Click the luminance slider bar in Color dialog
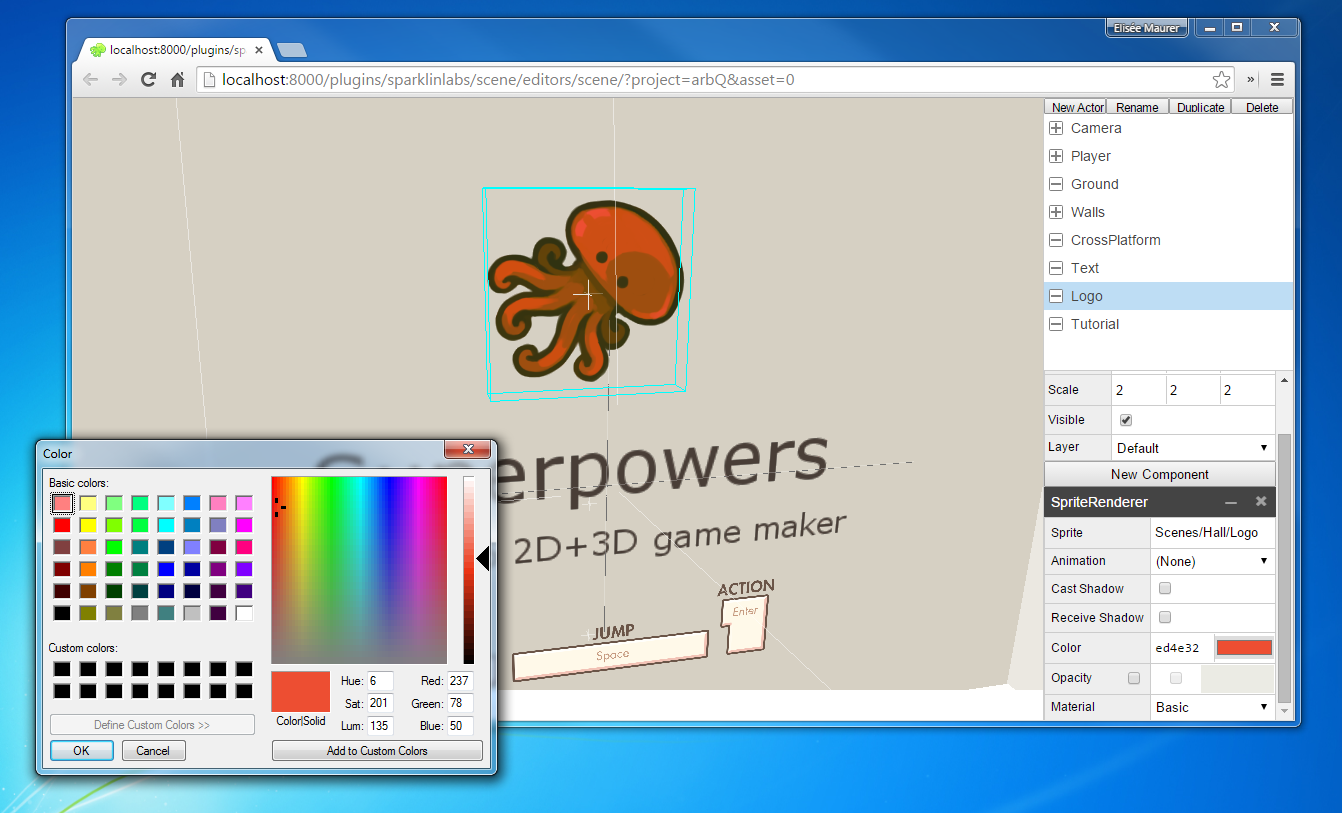Screen dimensions: 1342x813 coord(468,570)
